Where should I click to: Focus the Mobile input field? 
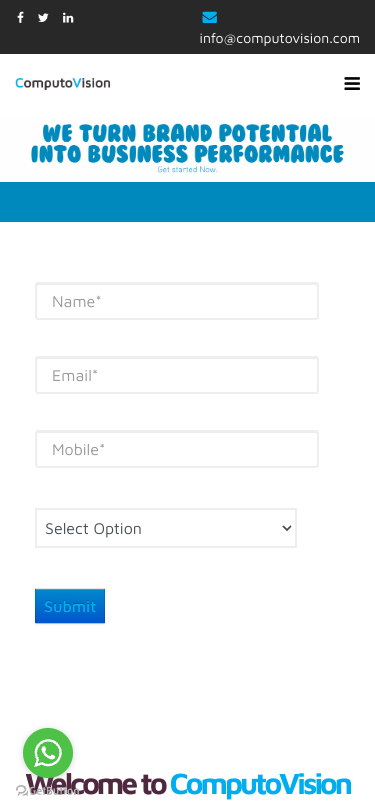click(x=177, y=449)
